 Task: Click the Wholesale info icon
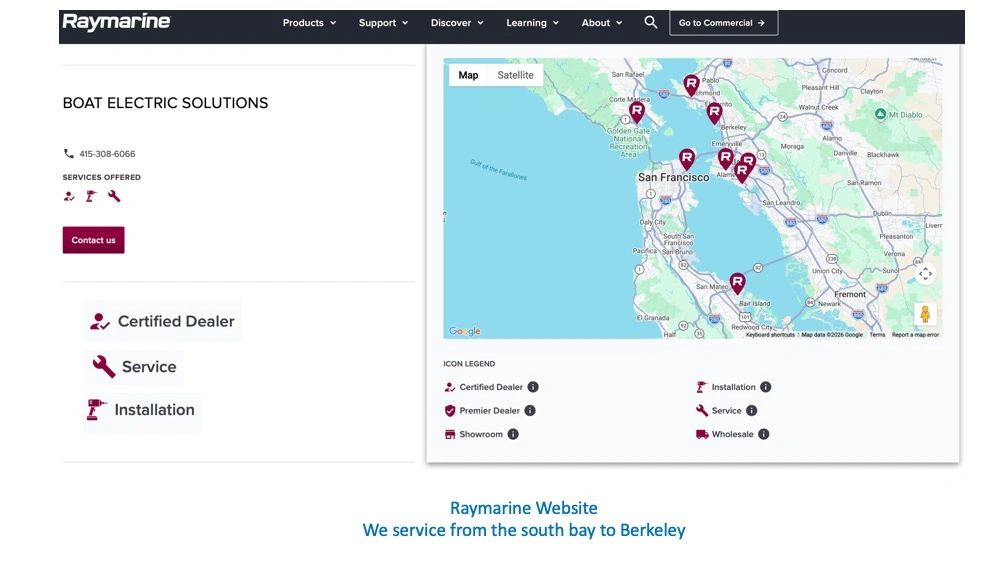763,434
